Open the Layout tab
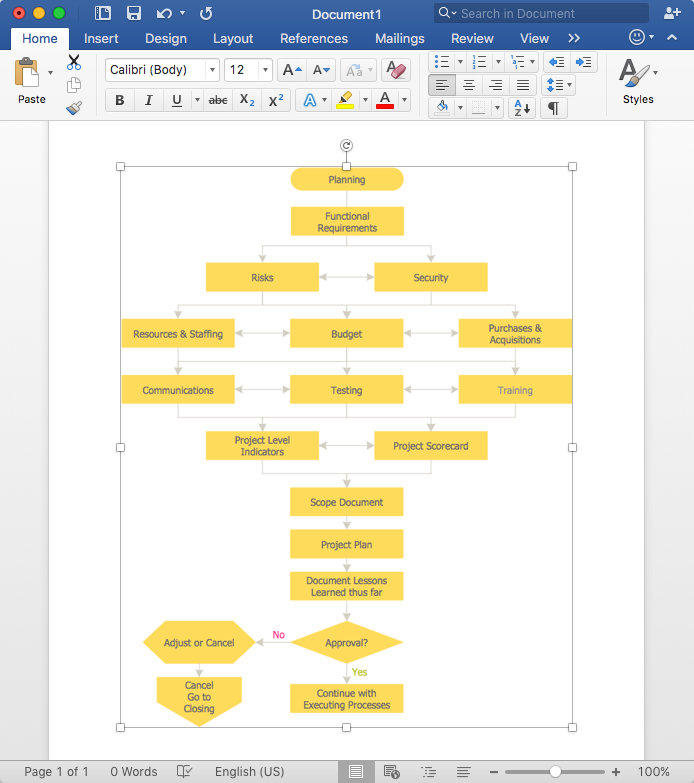694x783 pixels. [x=233, y=38]
